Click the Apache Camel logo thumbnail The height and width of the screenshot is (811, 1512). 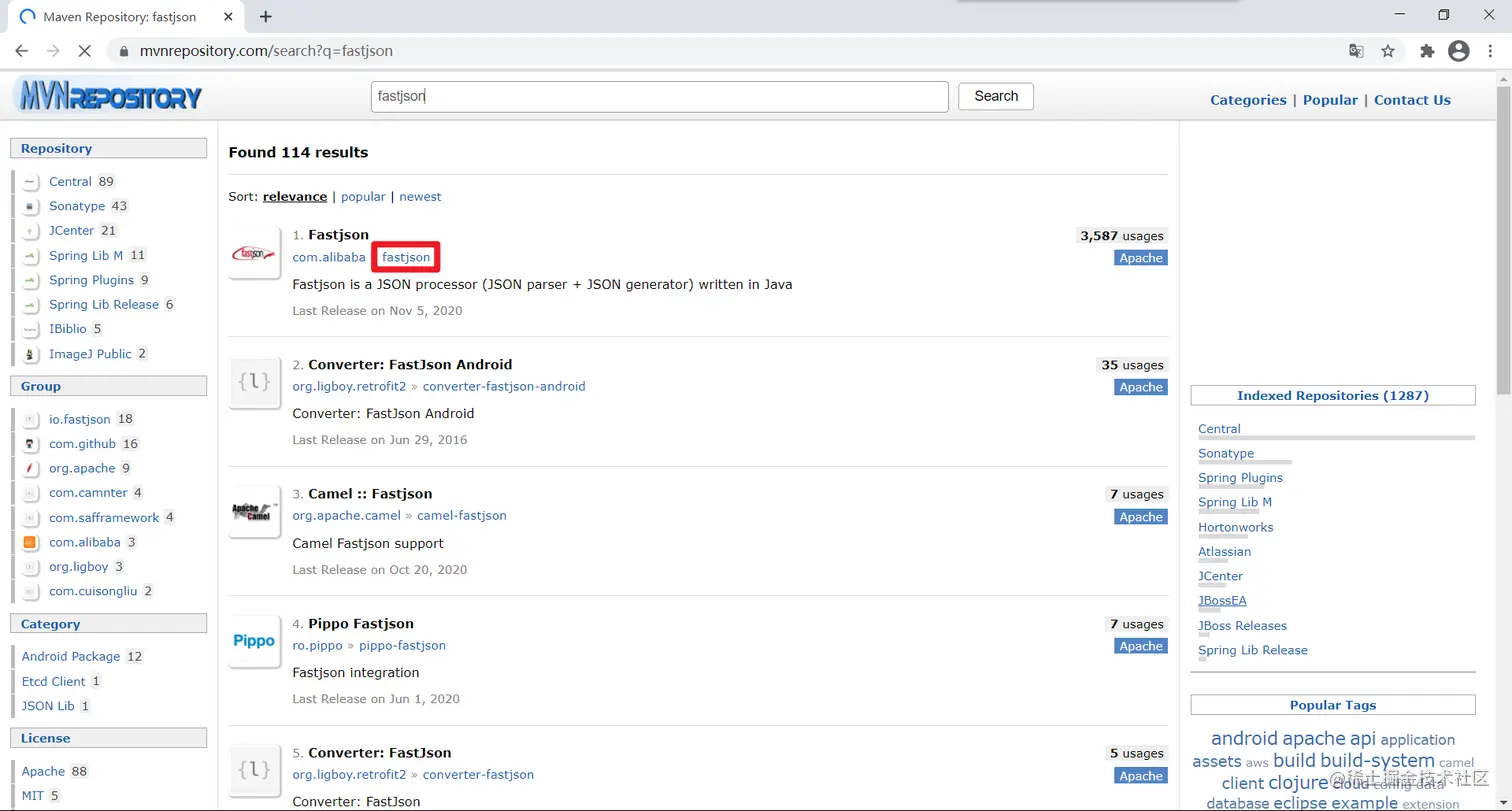[x=254, y=512]
